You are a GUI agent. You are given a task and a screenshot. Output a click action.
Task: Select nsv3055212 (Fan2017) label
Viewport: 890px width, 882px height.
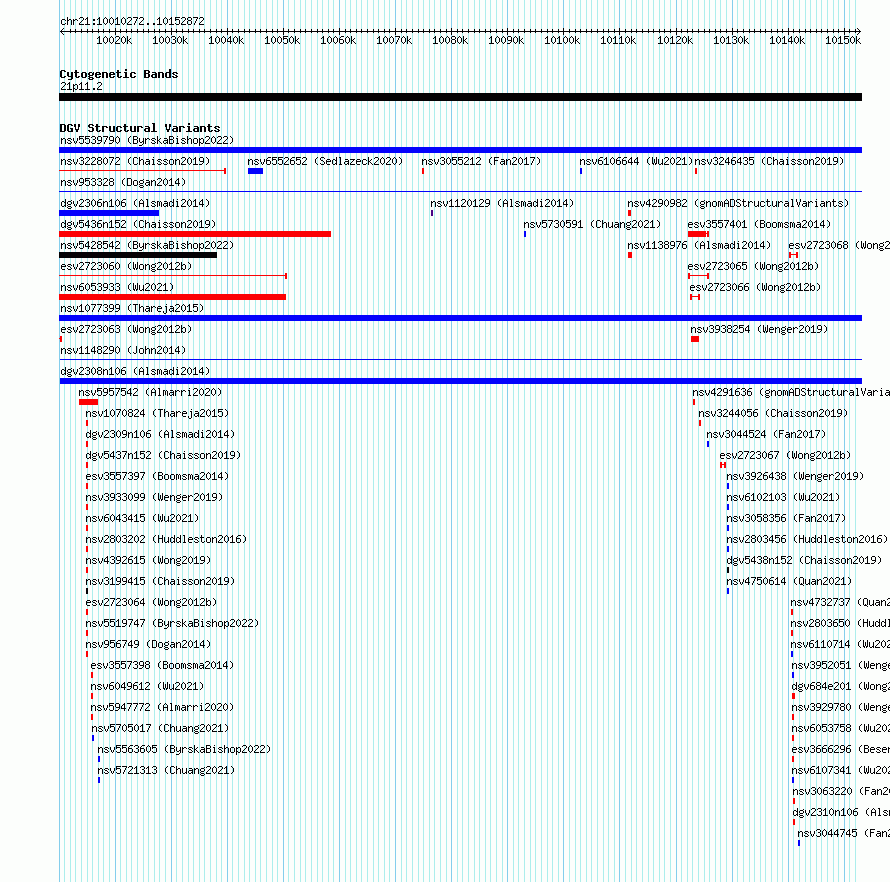(x=481, y=161)
